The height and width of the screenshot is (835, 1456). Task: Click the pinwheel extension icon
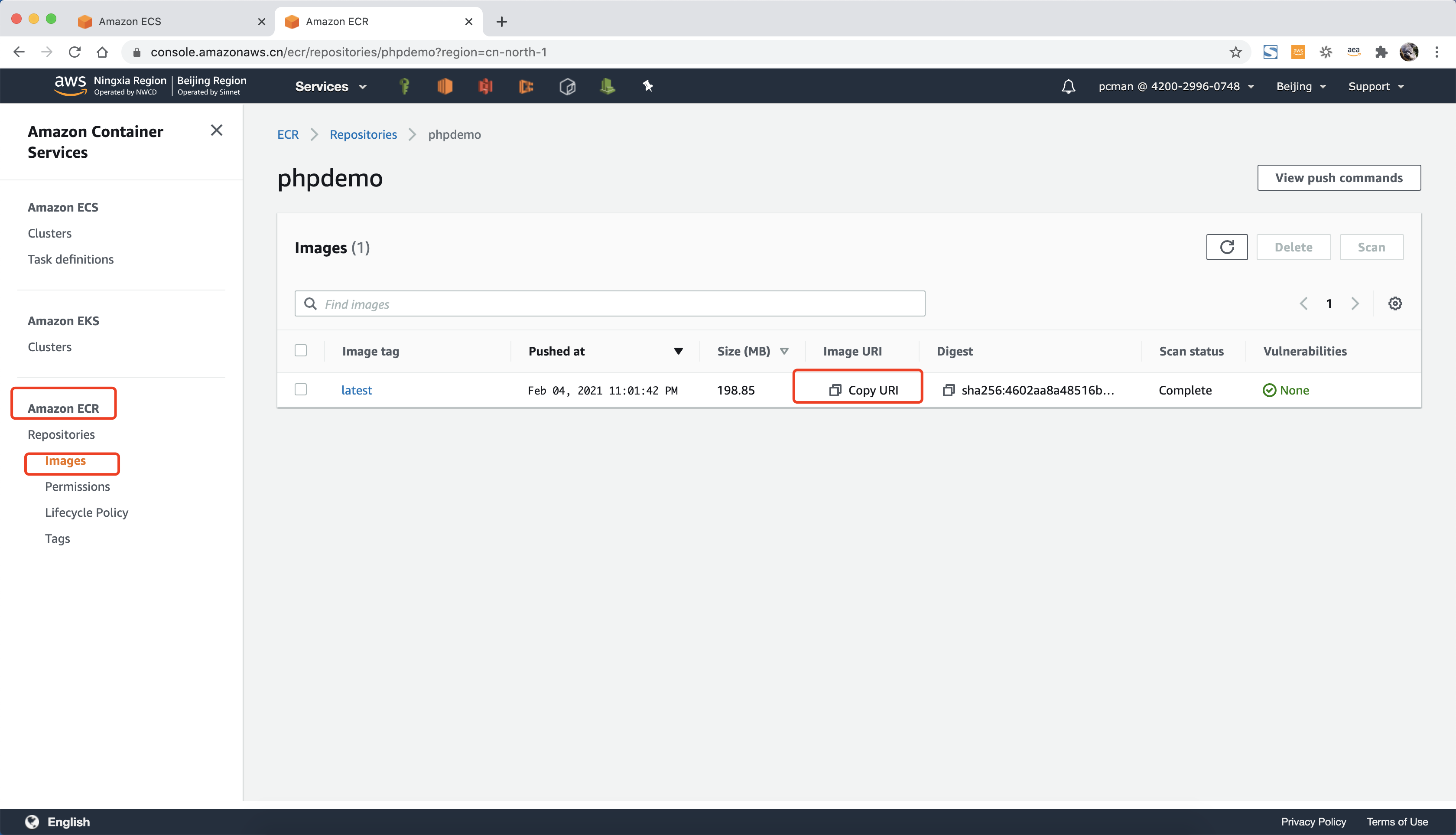click(x=1326, y=52)
